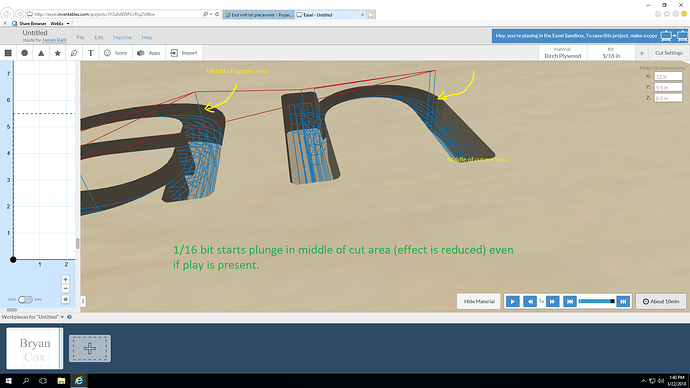
Task: Select the Circle shape tool
Action: click(25, 53)
